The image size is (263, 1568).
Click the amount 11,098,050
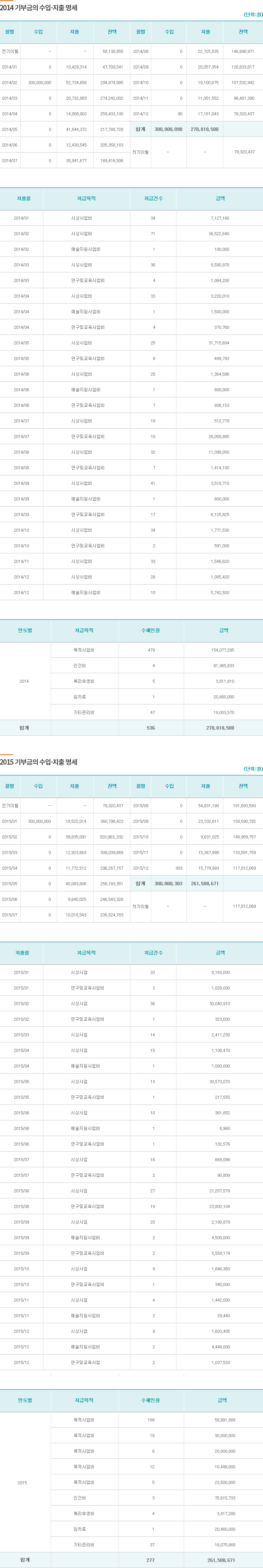219,452
